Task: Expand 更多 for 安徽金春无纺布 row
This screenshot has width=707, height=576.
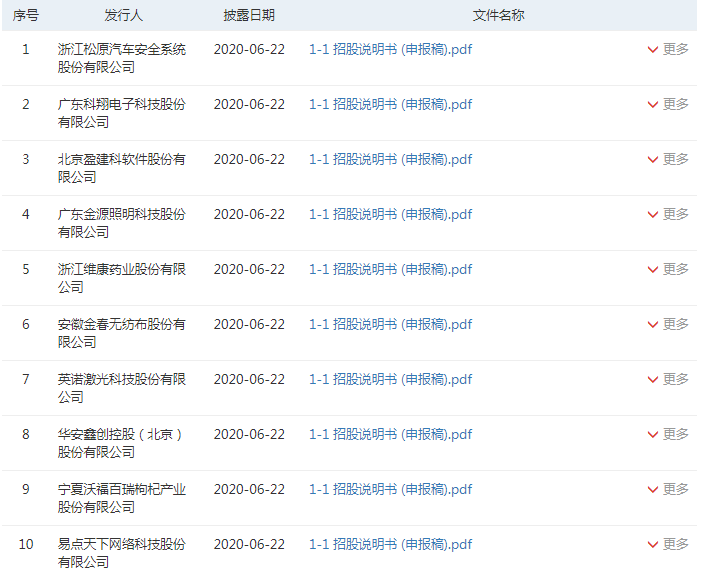Action: [x=668, y=324]
